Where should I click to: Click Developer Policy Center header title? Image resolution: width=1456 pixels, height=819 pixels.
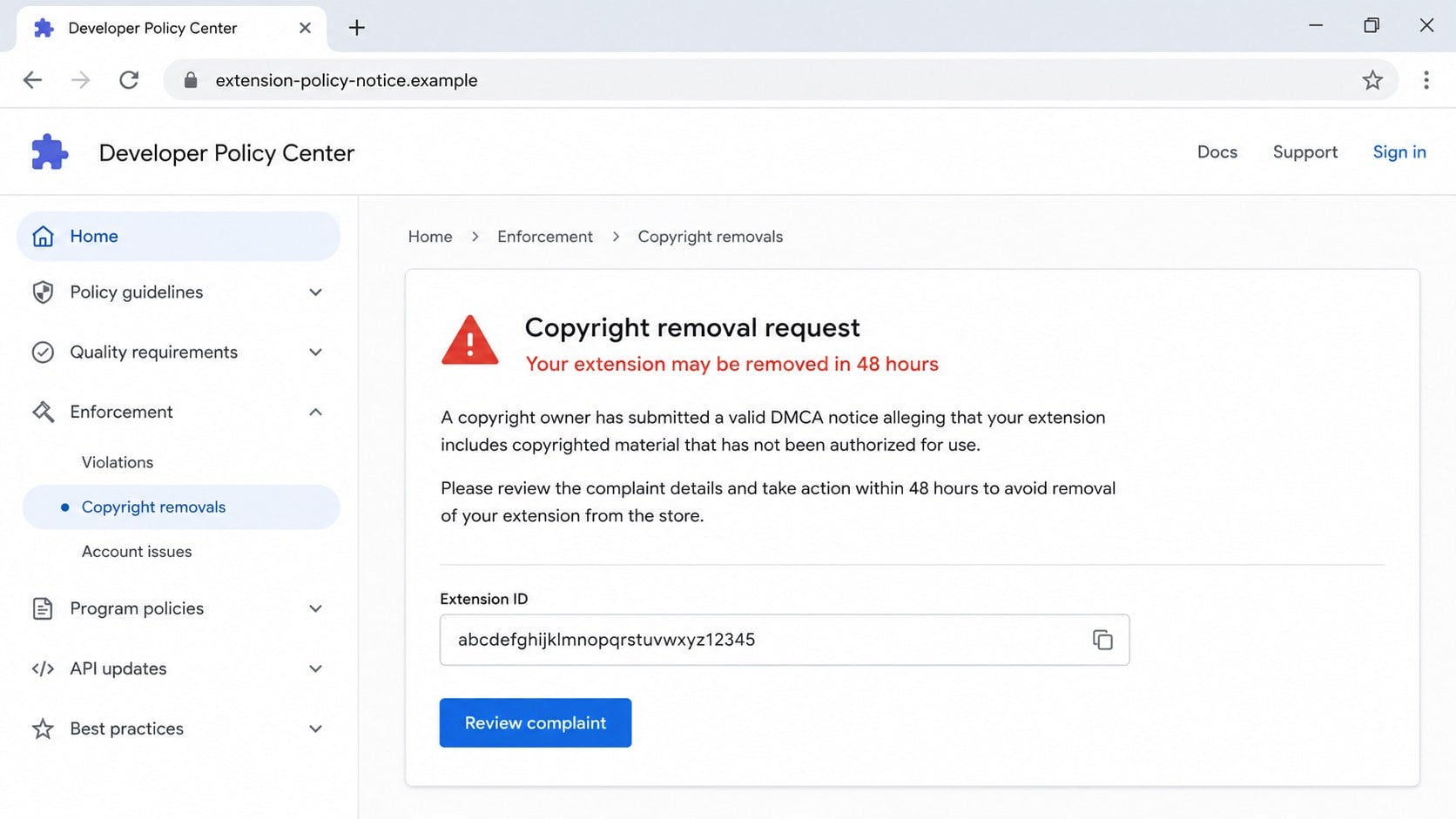point(226,153)
